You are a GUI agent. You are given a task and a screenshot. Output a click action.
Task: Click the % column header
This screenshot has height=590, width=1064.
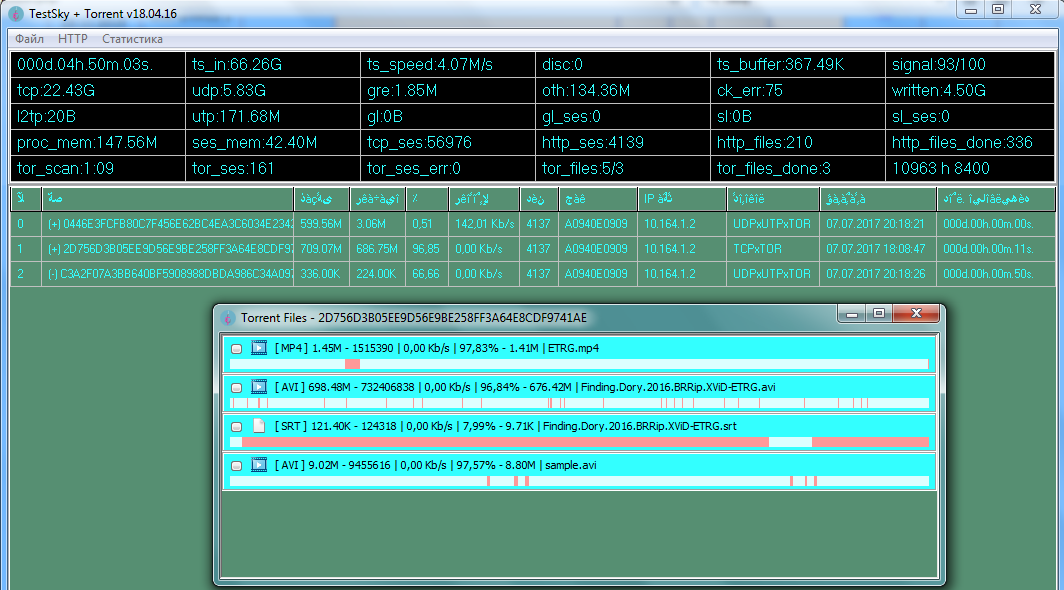(425, 198)
